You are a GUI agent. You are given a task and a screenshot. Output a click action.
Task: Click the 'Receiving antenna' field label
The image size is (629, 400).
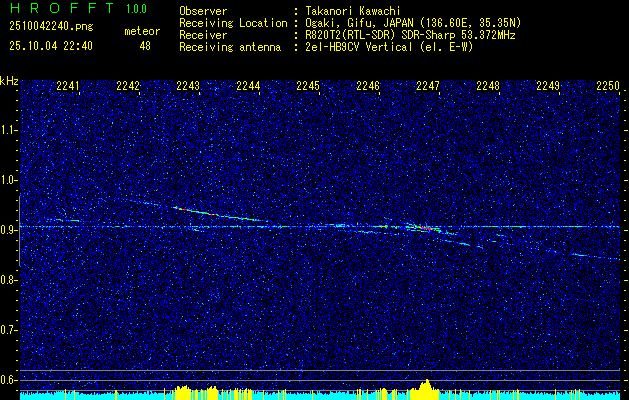point(230,47)
